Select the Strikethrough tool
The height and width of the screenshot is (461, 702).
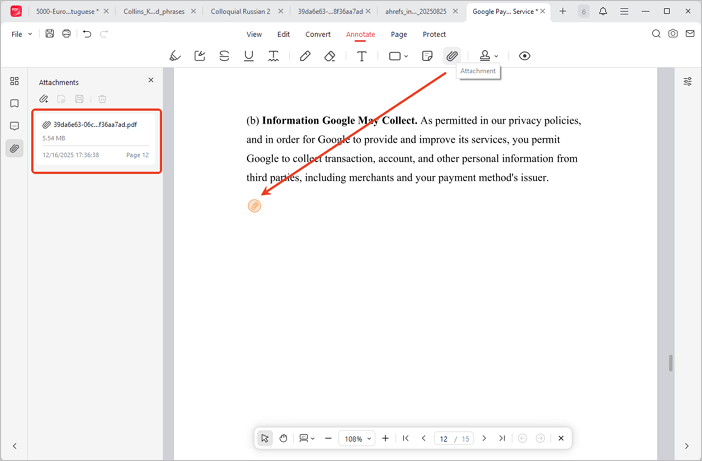point(224,56)
